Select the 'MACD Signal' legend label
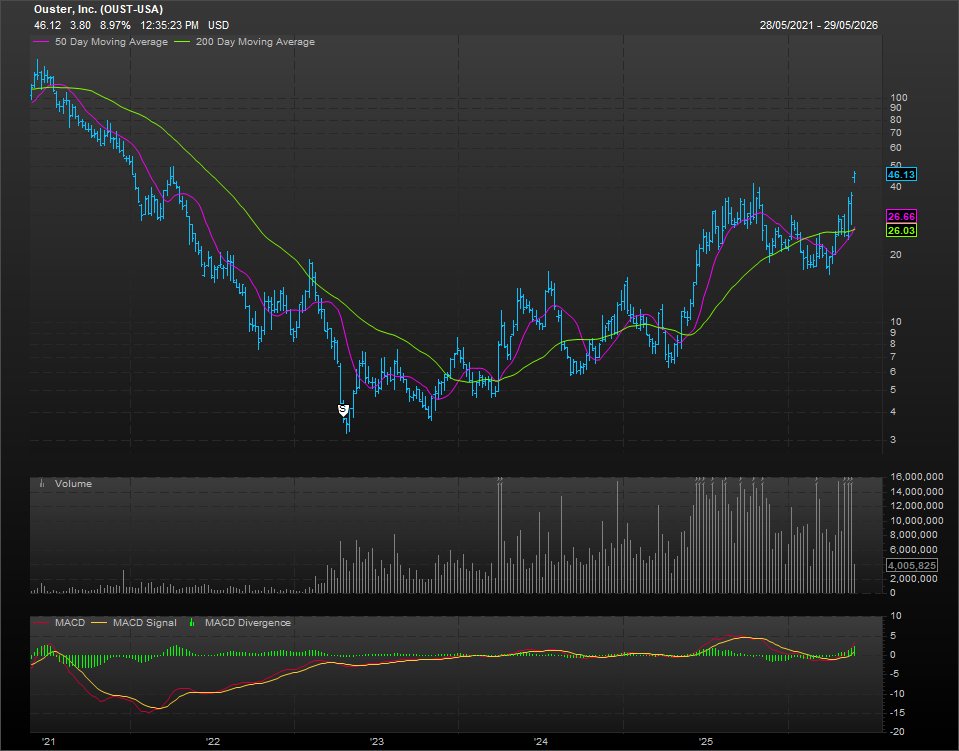The height and width of the screenshot is (751, 959). (144, 623)
